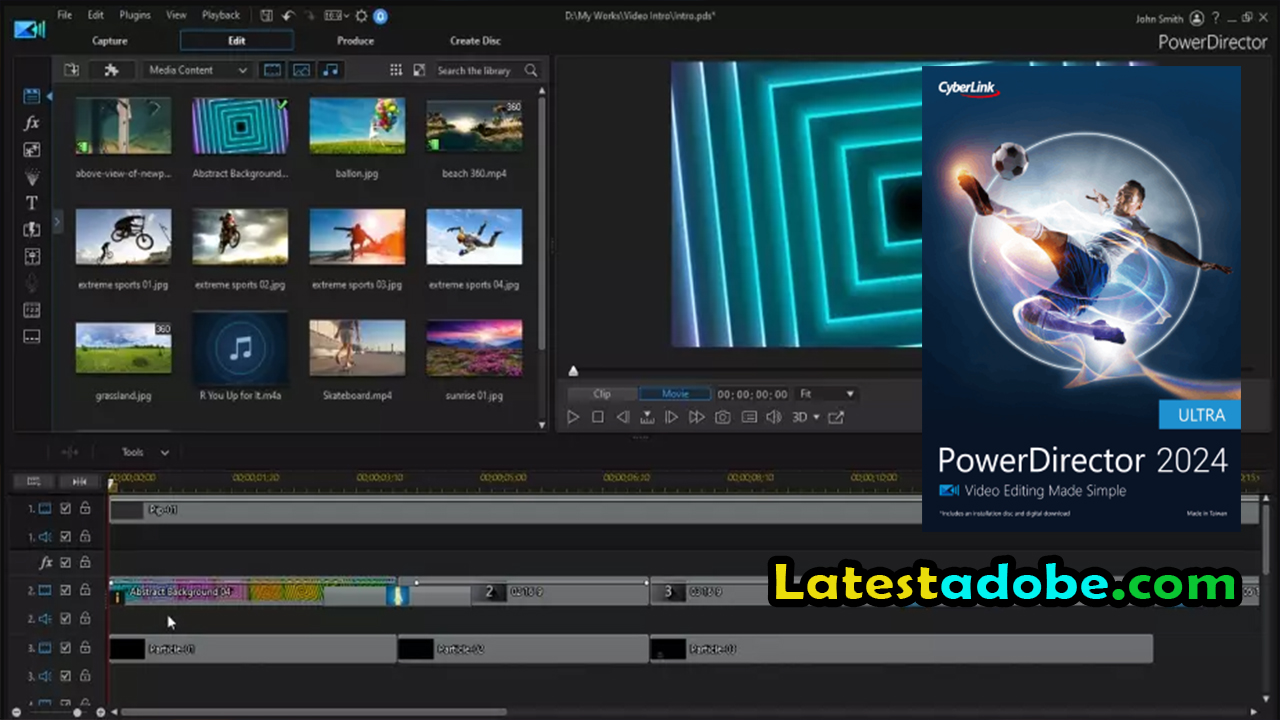Open the Transition Room in sidebar
This screenshot has width=1280, height=720.
pyautogui.click(x=31, y=230)
